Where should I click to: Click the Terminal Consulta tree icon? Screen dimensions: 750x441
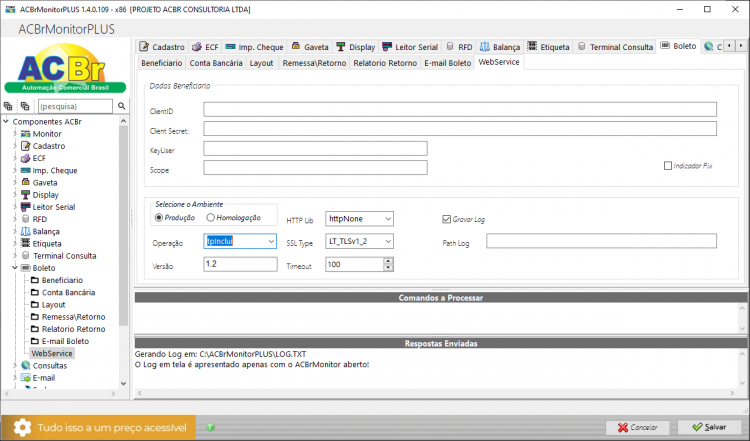[x=25, y=255]
